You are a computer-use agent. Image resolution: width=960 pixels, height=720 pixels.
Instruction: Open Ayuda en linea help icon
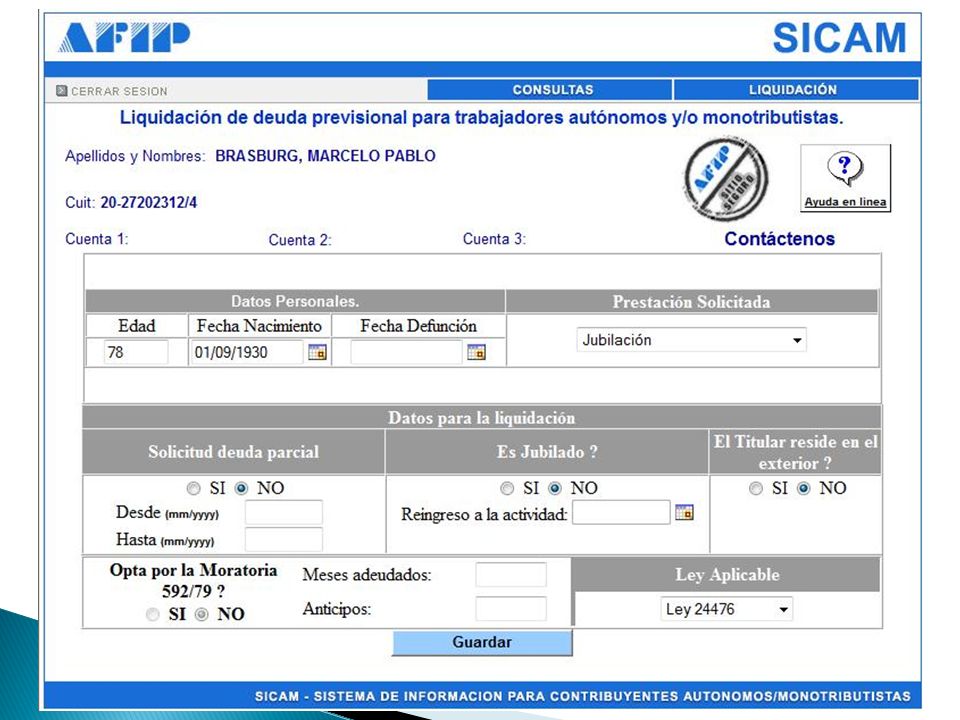(845, 168)
